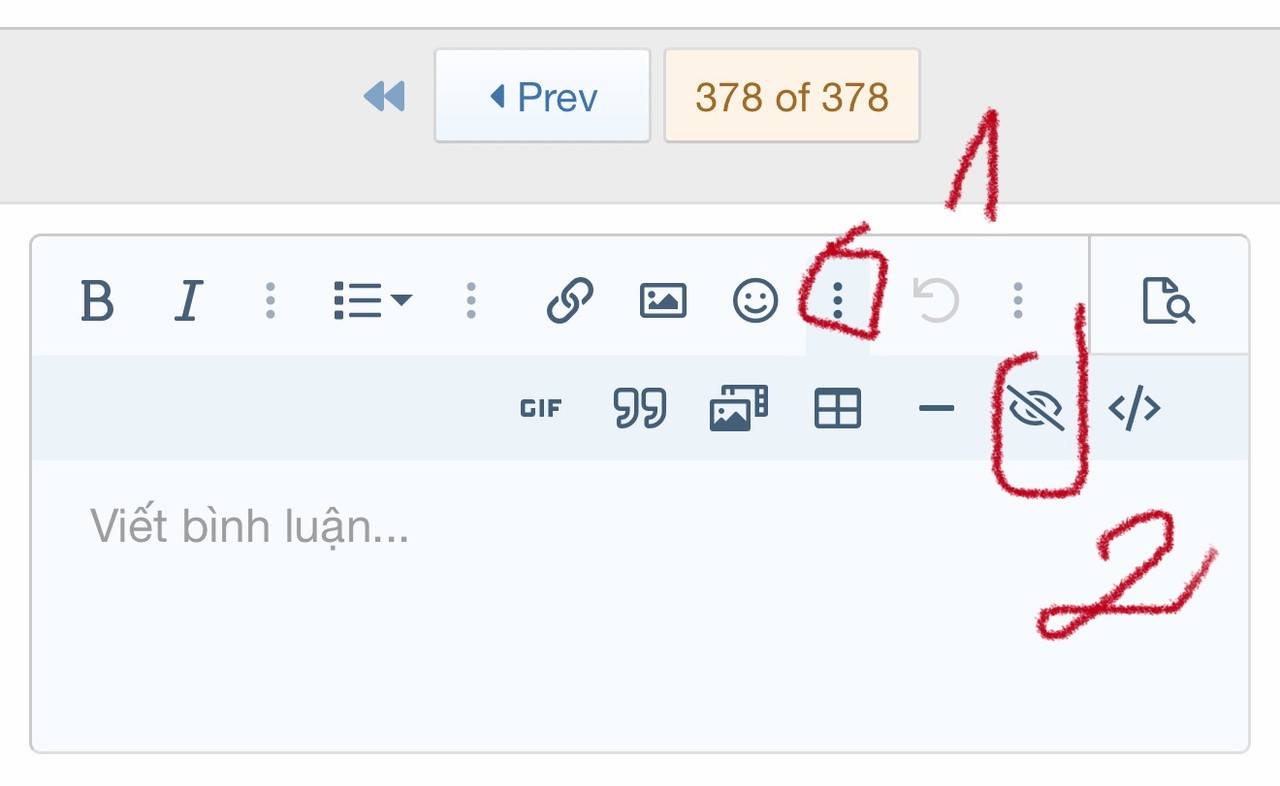This screenshot has height=786, width=1280.
Task: Insert a code block
Action: pyautogui.click(x=1135, y=408)
